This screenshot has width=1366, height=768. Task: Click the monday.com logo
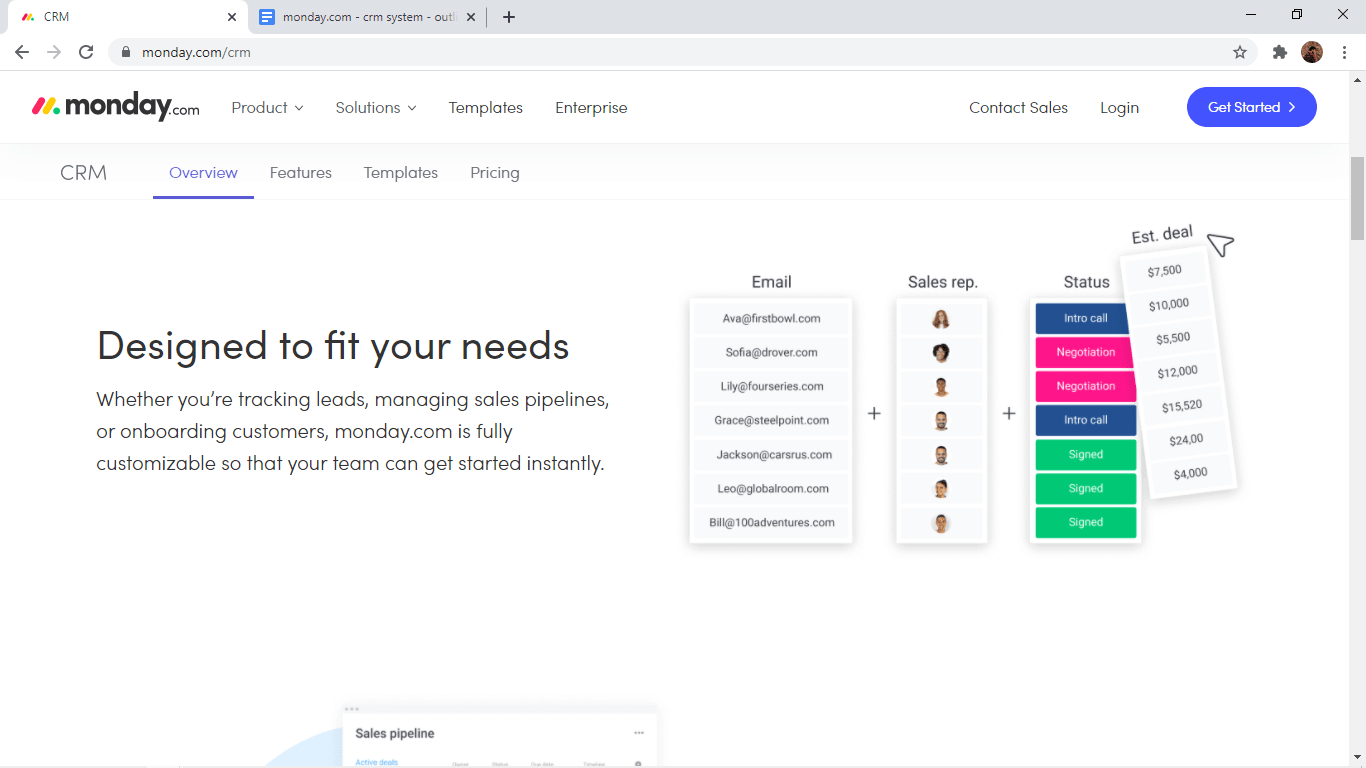(x=116, y=107)
